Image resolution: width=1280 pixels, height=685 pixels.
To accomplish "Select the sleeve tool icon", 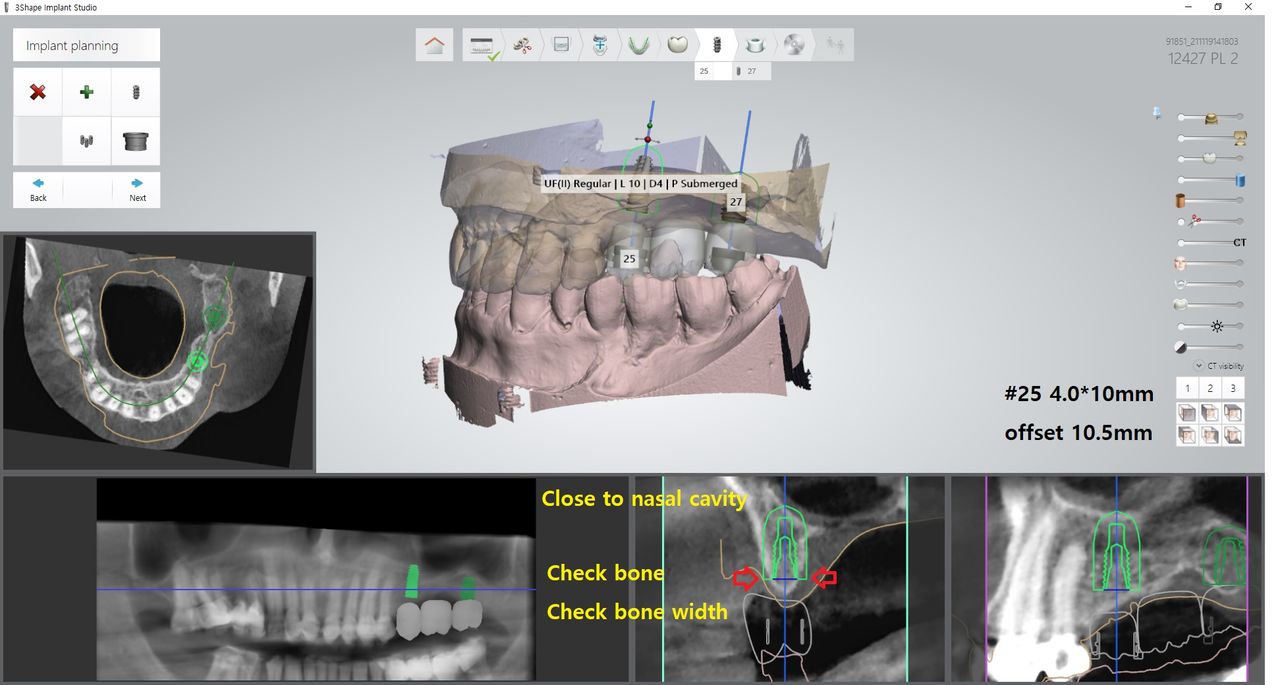I will click(136, 141).
